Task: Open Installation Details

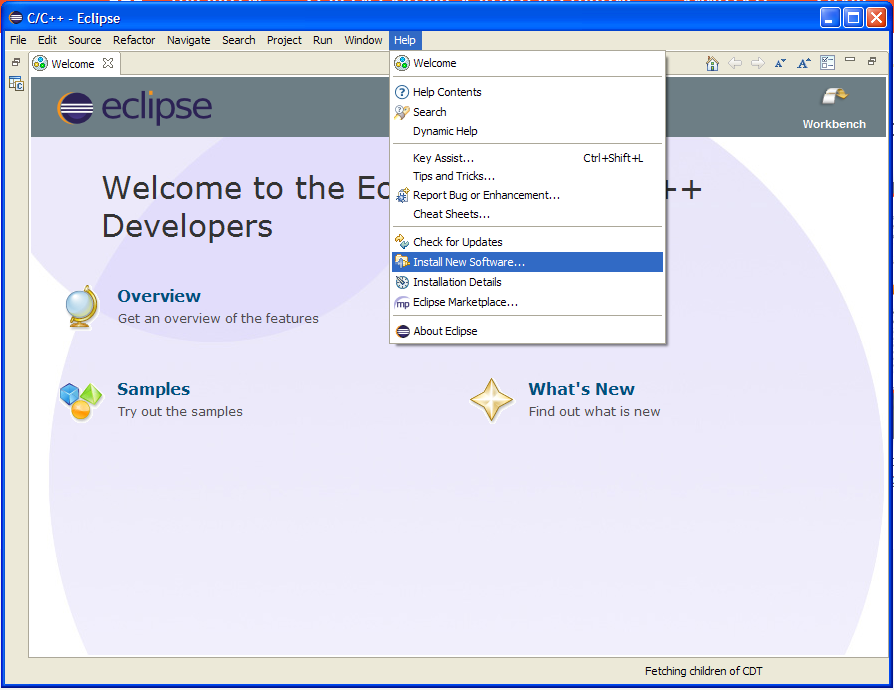Action: pos(527,282)
